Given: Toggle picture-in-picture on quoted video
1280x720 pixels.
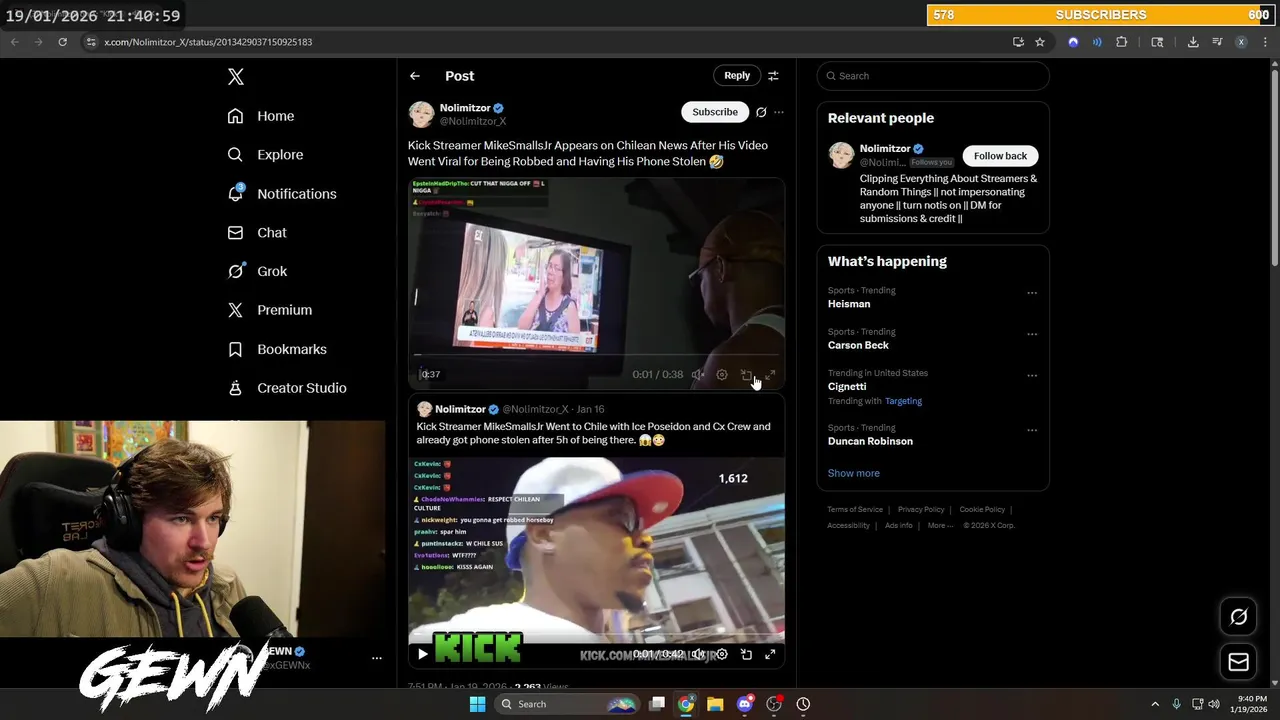Looking at the screenshot, I should point(746,654).
